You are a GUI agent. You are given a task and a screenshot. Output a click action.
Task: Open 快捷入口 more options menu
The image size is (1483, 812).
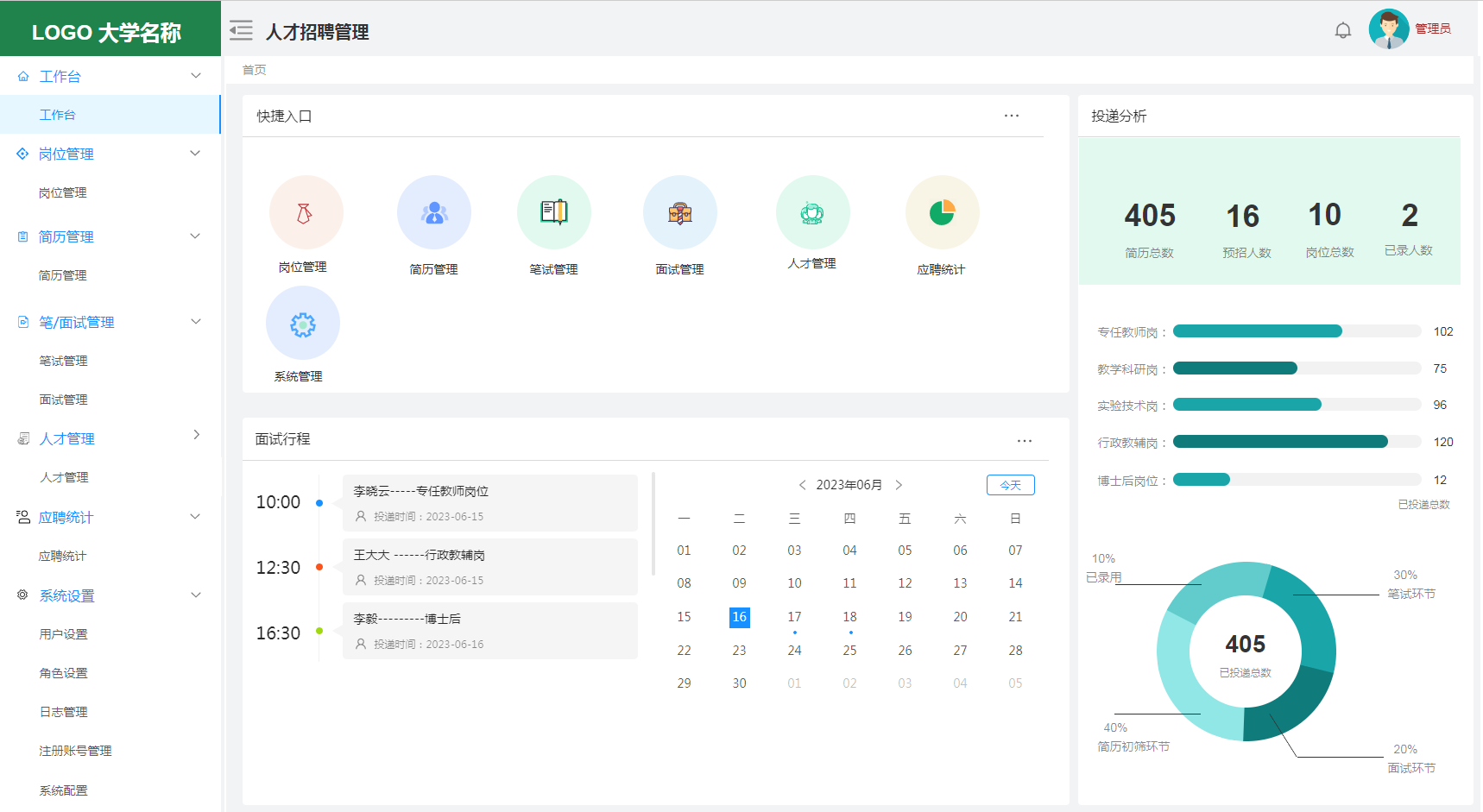[x=1011, y=116]
